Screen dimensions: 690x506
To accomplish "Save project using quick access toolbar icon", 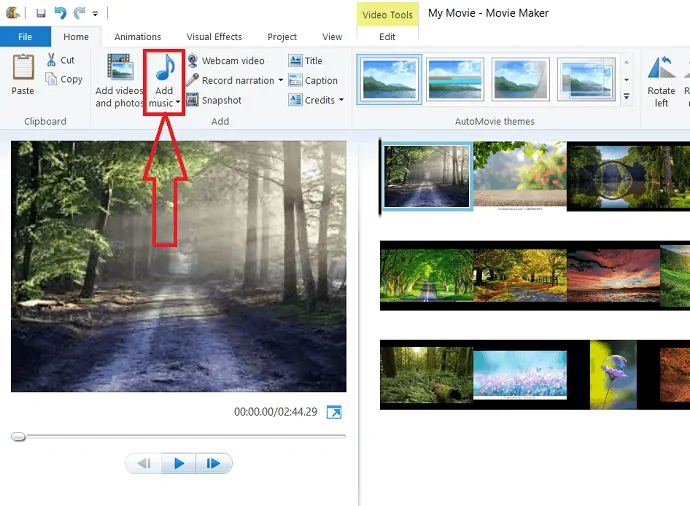I will 41,13.
